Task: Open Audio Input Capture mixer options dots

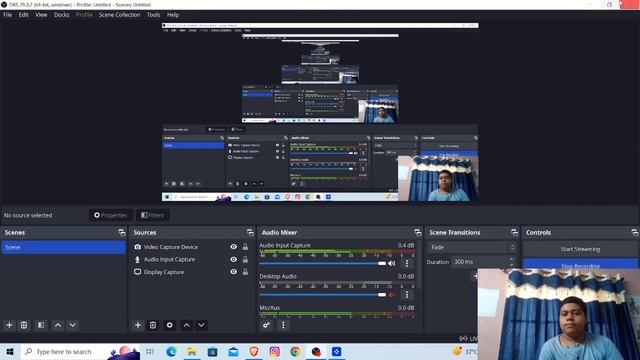Action: click(407, 263)
